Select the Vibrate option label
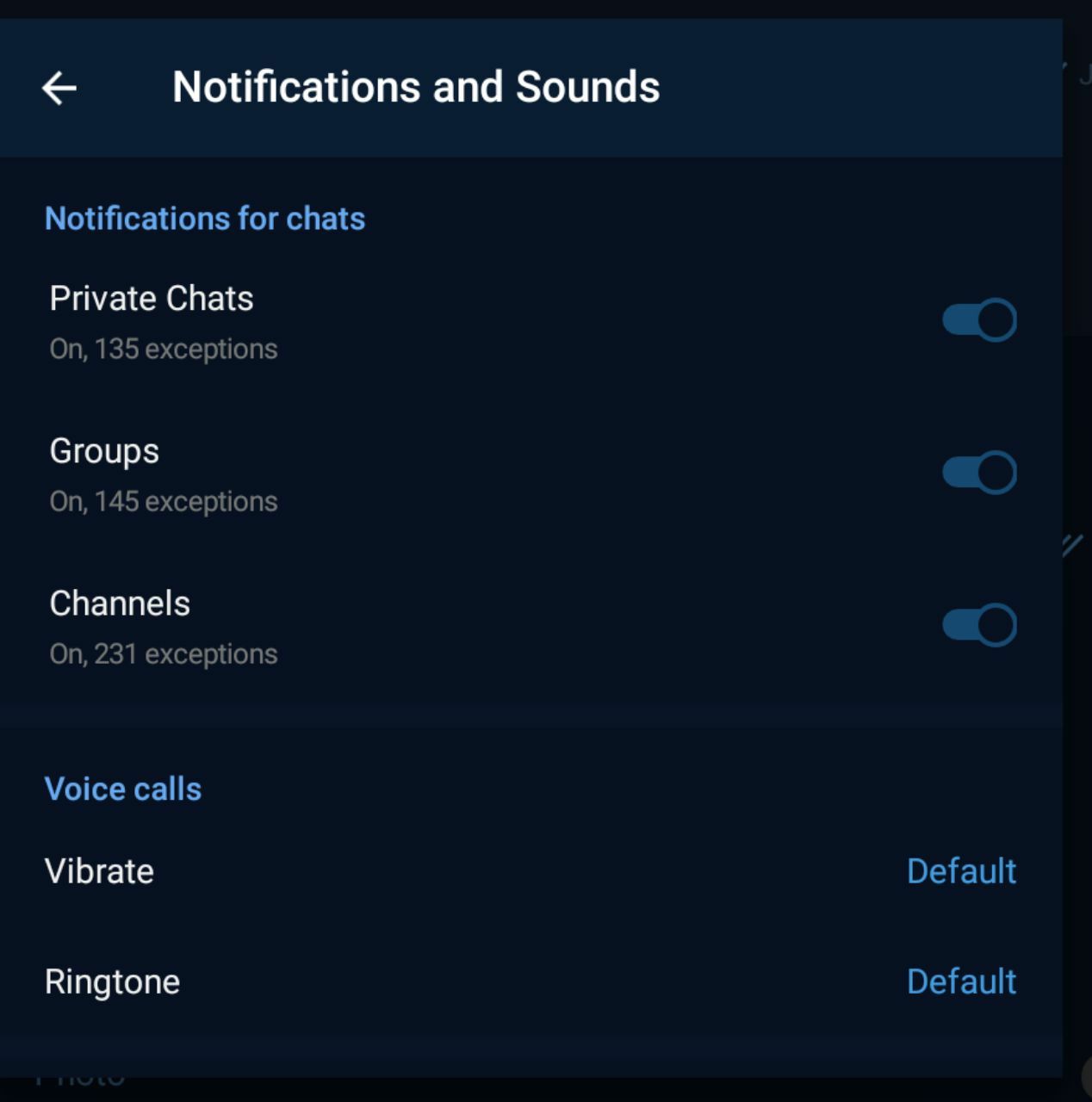Viewport: 1092px width, 1102px height. (99, 871)
